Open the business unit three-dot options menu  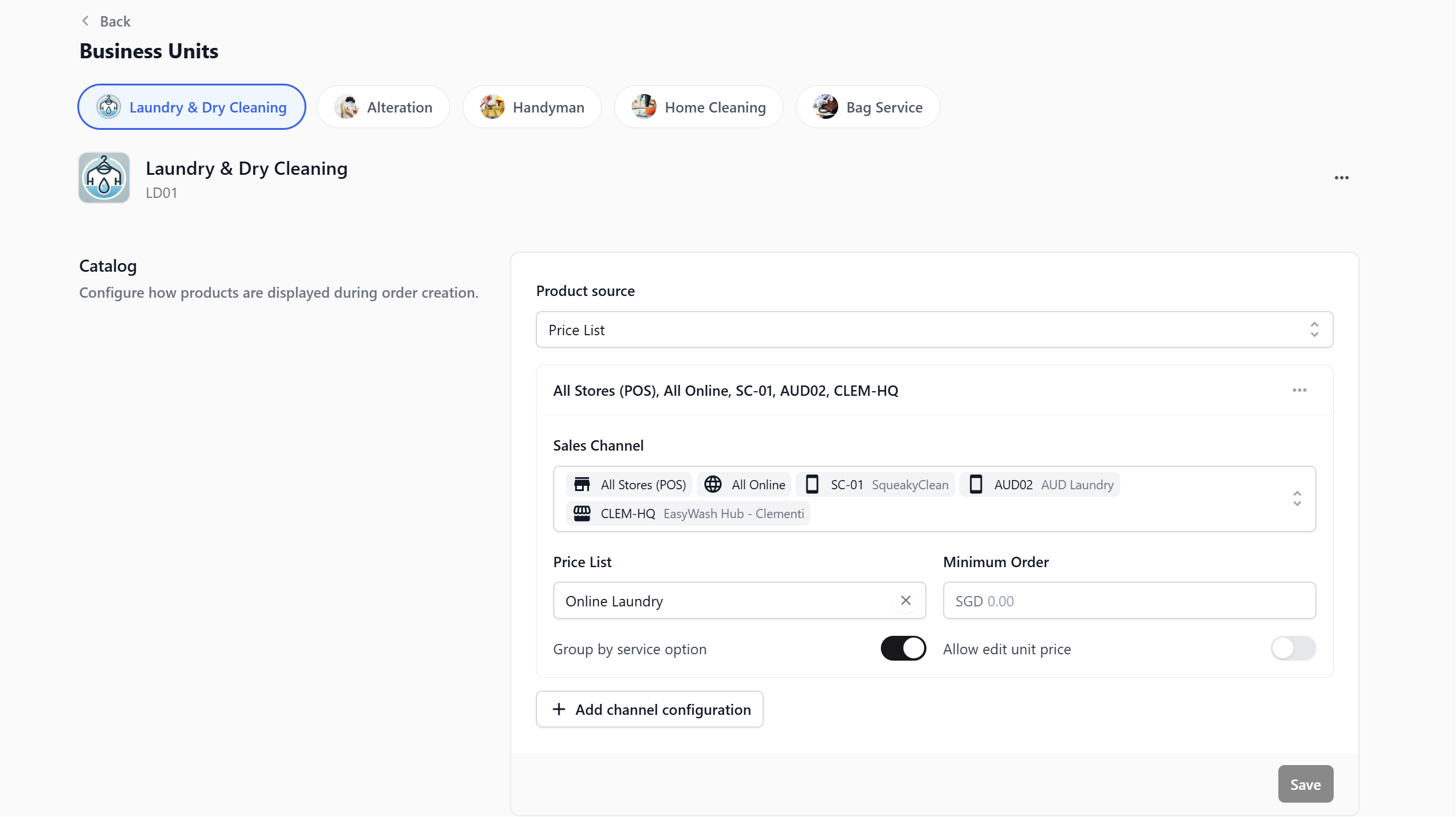[1341, 178]
